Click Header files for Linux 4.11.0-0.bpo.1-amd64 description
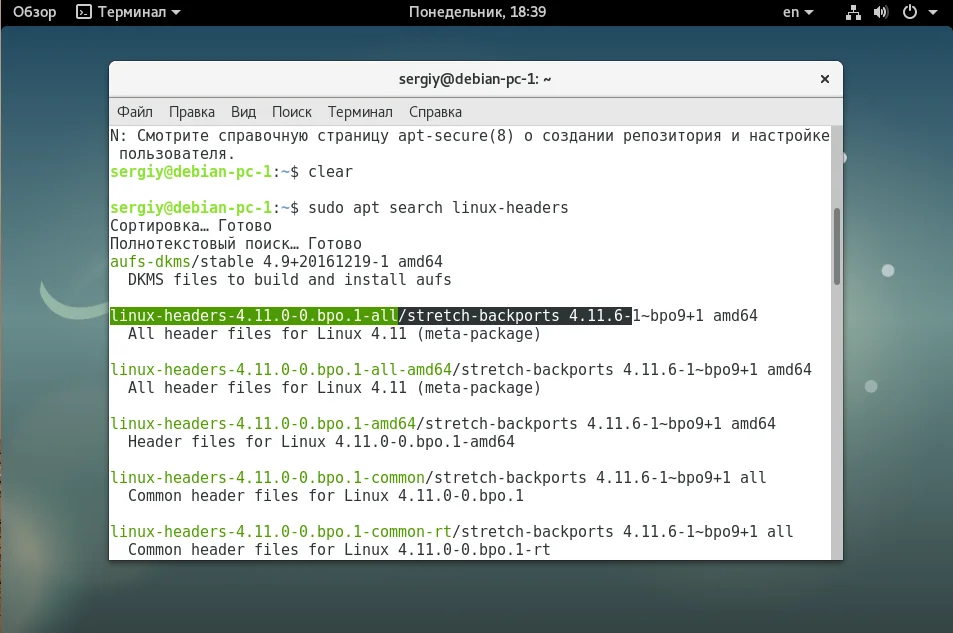Image resolution: width=953 pixels, height=633 pixels. [321, 442]
